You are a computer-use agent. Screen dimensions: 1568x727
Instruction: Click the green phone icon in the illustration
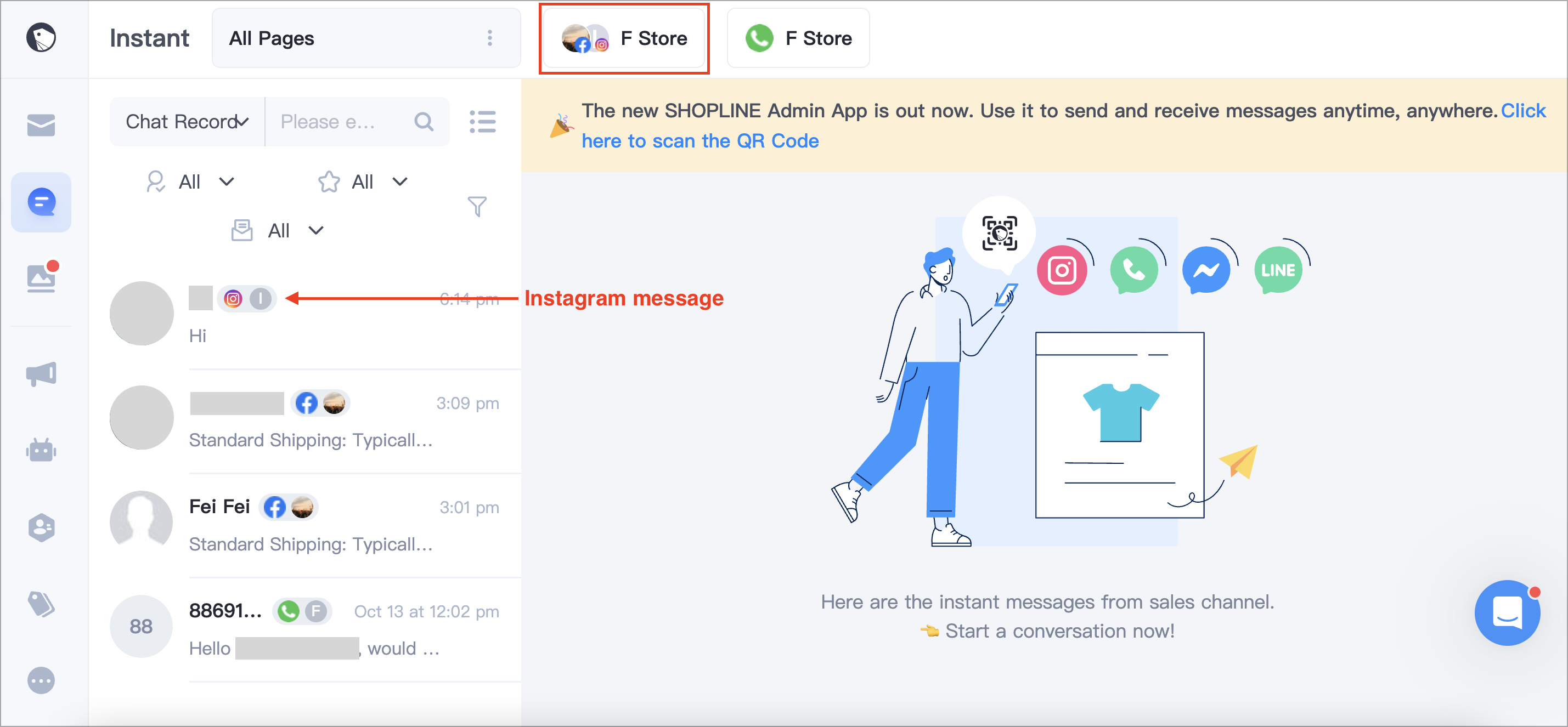click(1134, 270)
